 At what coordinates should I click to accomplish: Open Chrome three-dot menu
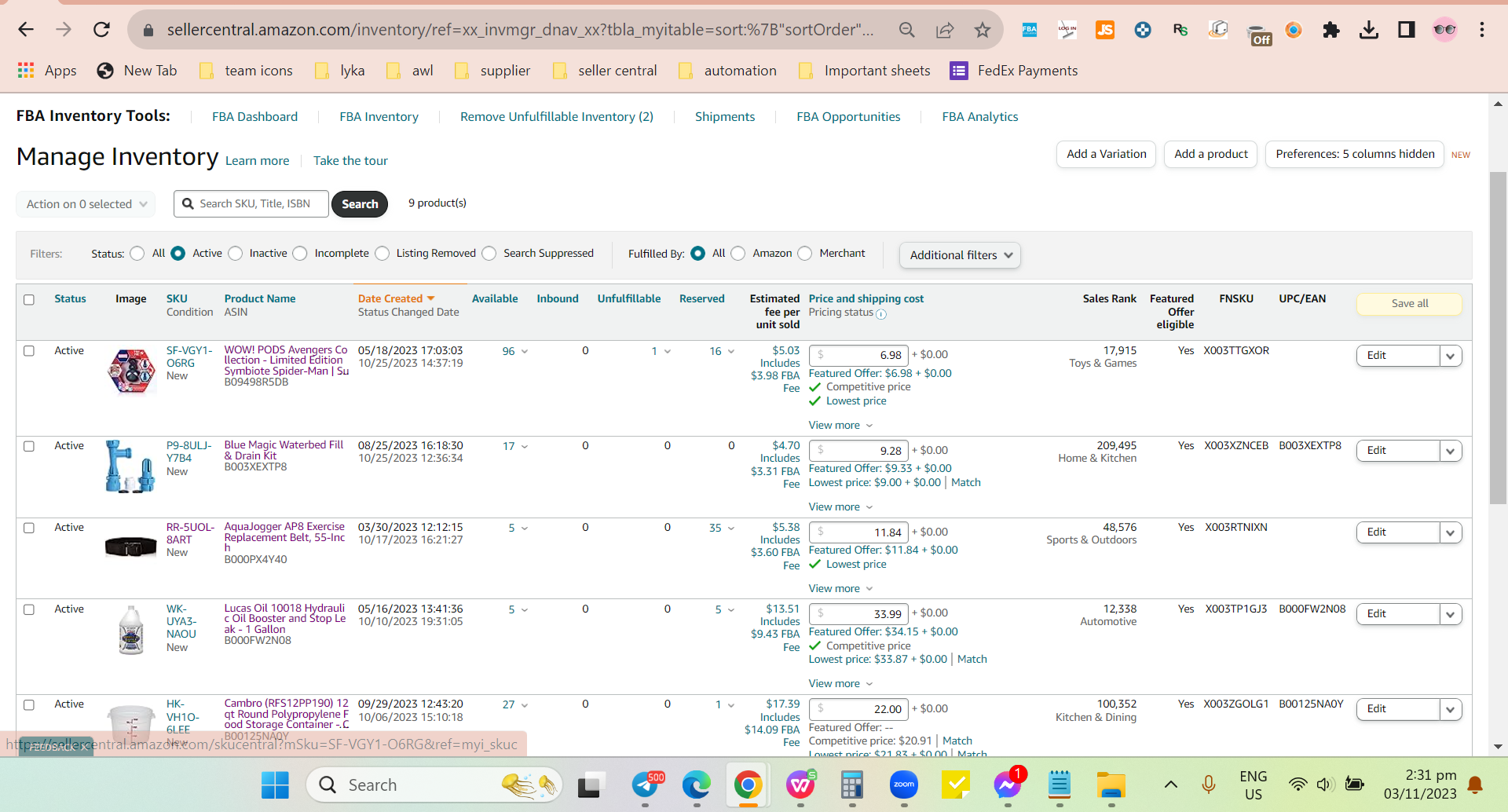pyautogui.click(x=1482, y=30)
